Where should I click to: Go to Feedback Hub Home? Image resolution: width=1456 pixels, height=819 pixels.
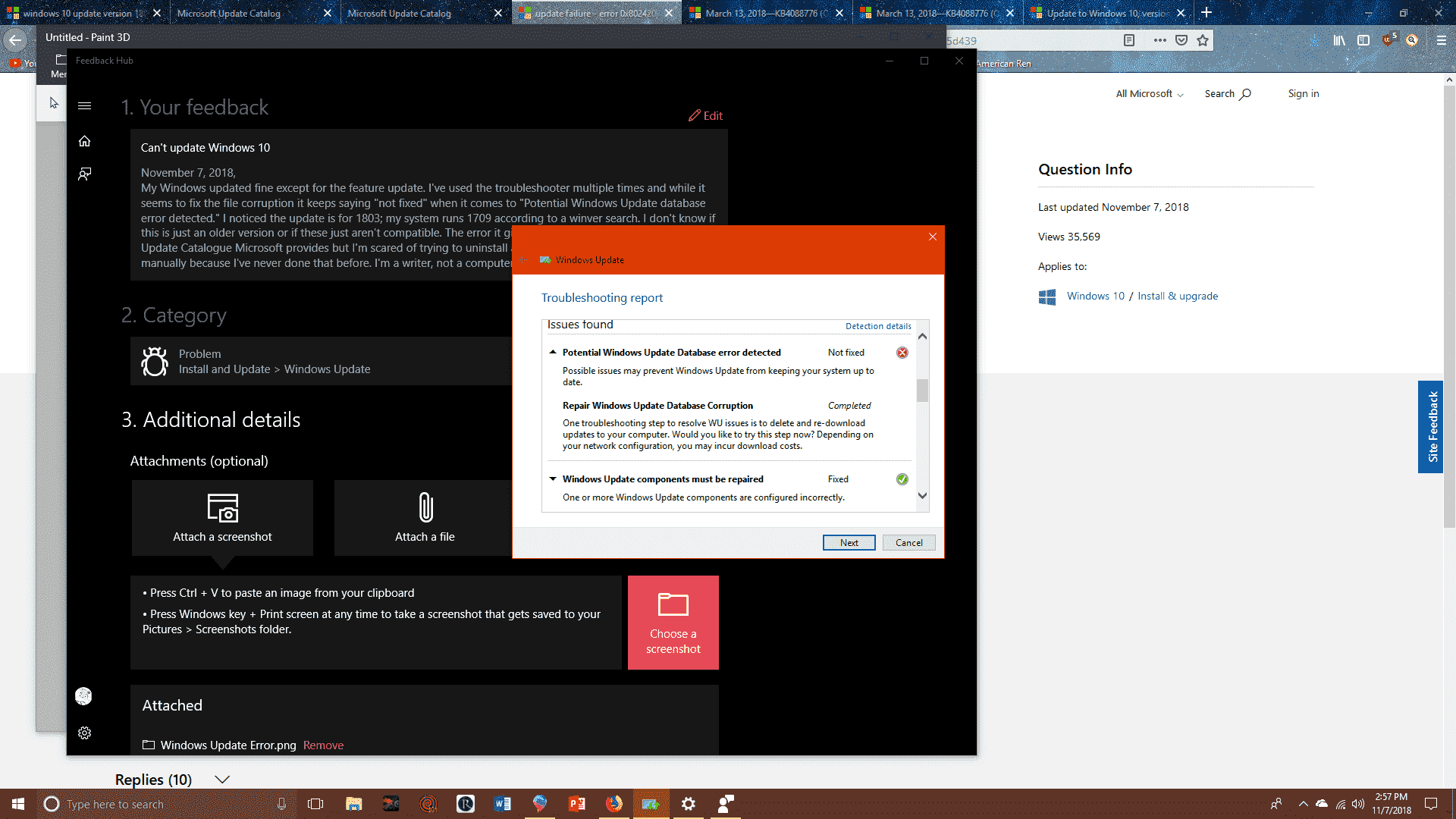84,141
